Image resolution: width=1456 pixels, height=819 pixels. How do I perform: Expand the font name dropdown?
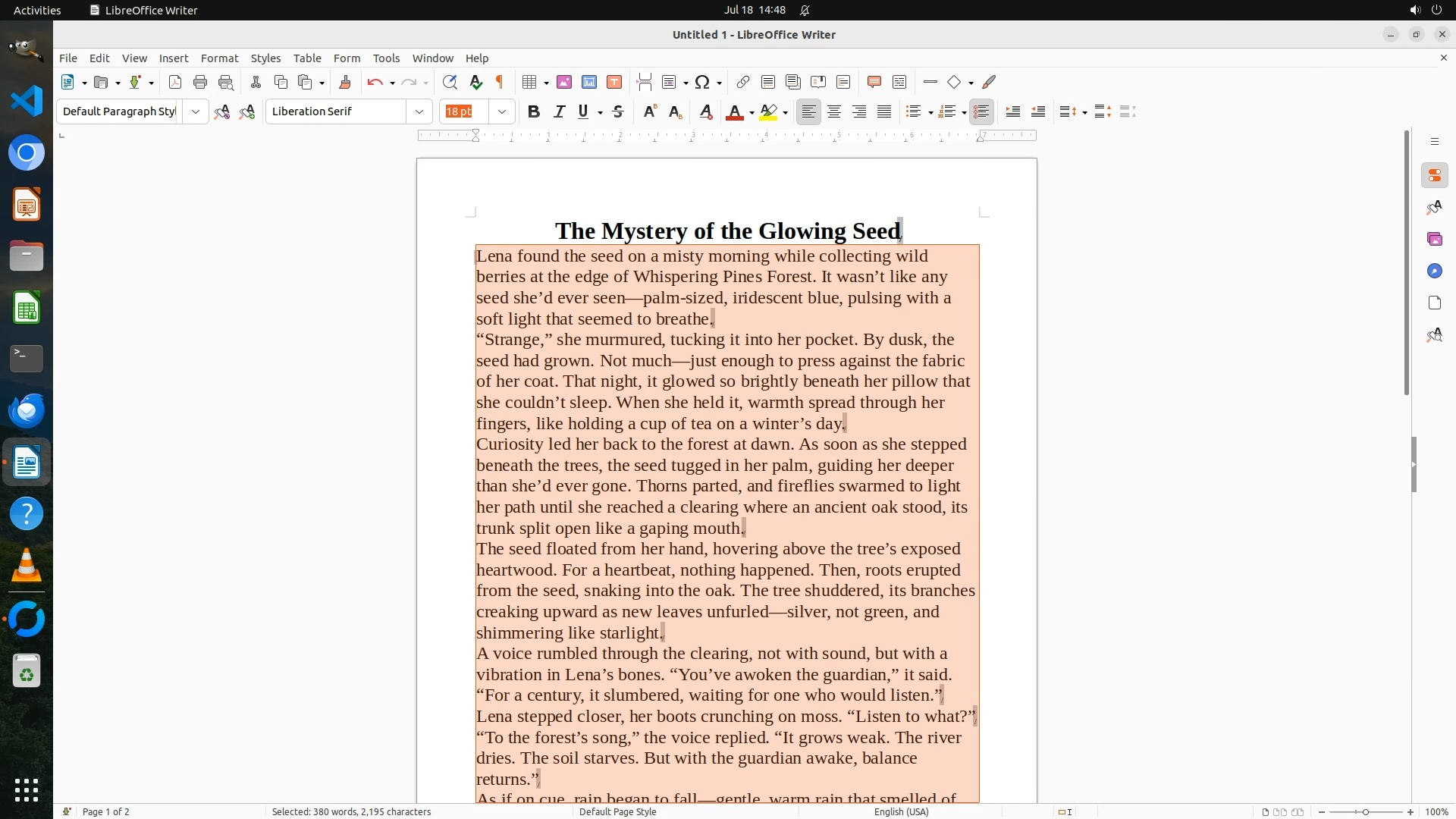pyautogui.click(x=419, y=111)
